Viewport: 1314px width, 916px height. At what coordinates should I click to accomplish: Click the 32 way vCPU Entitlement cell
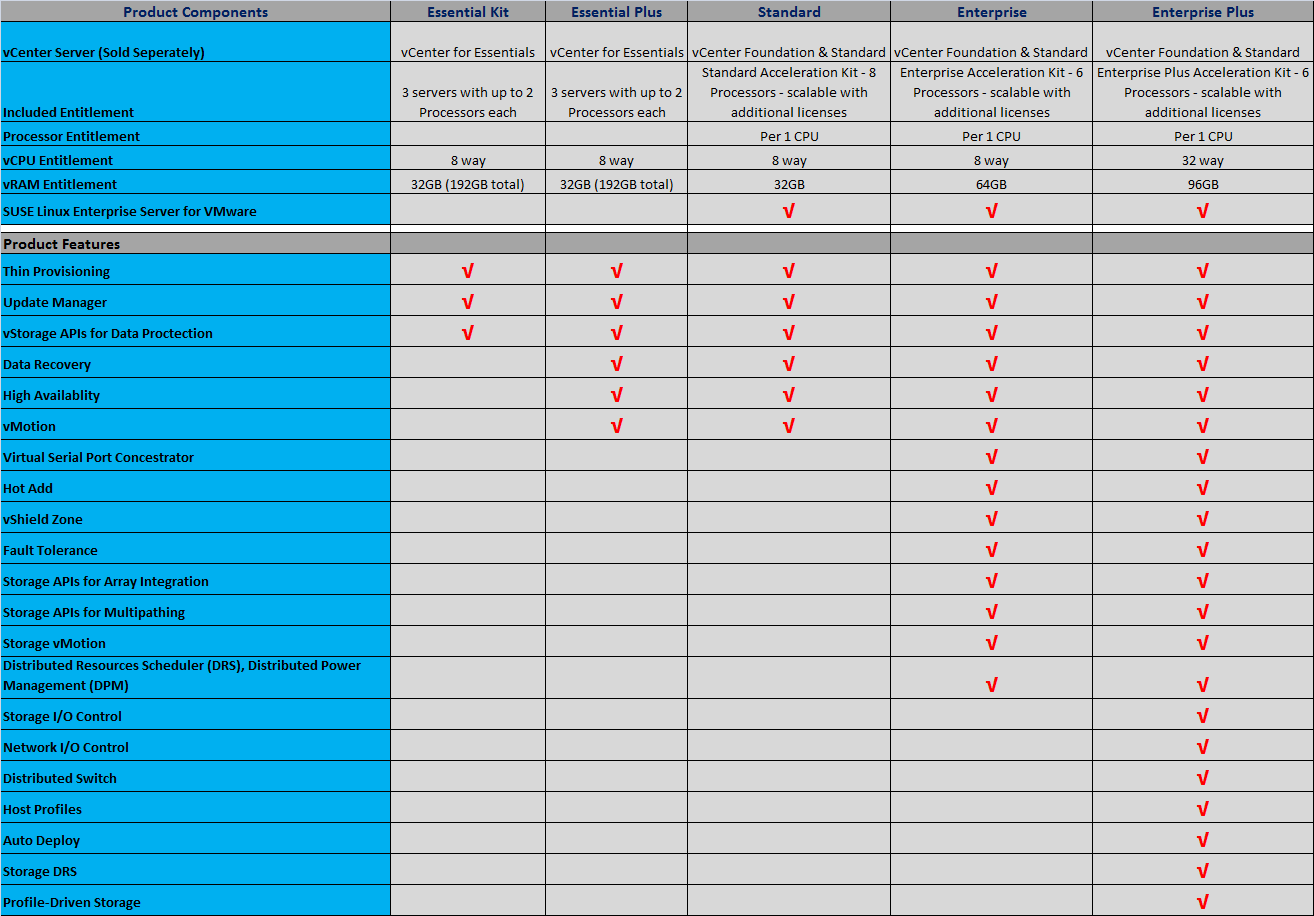coord(1202,160)
